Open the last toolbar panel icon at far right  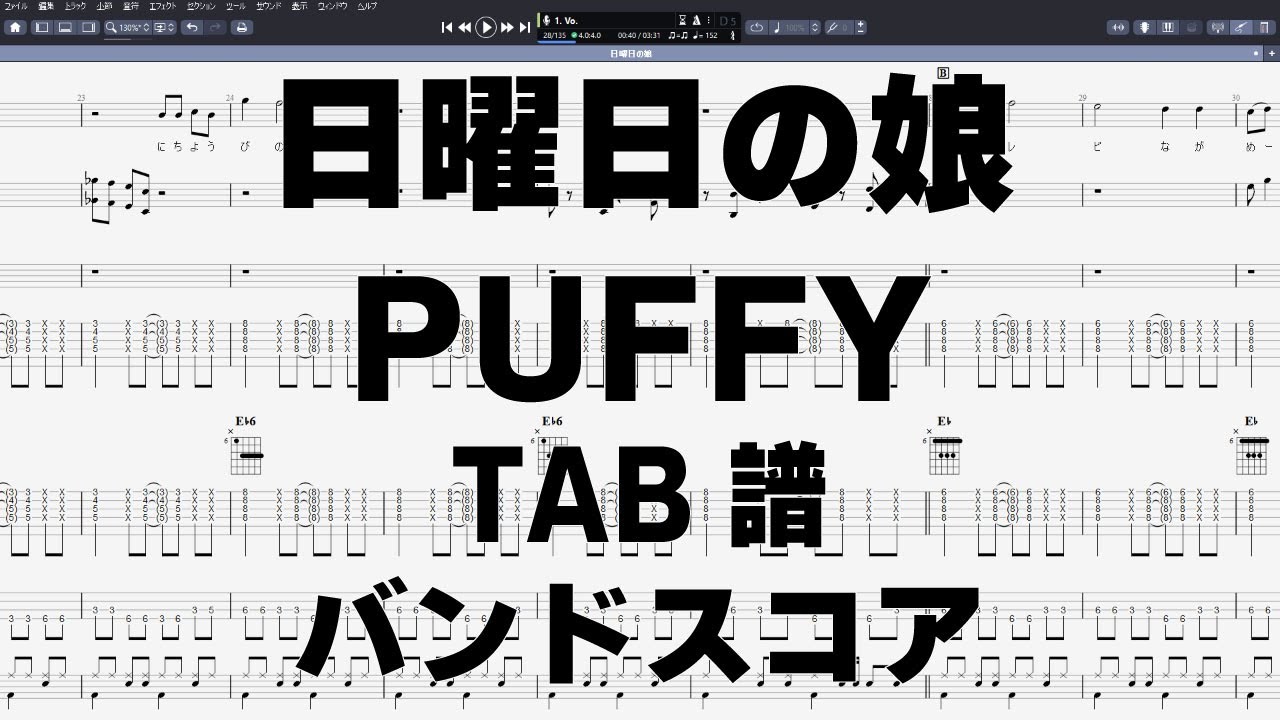1263,27
